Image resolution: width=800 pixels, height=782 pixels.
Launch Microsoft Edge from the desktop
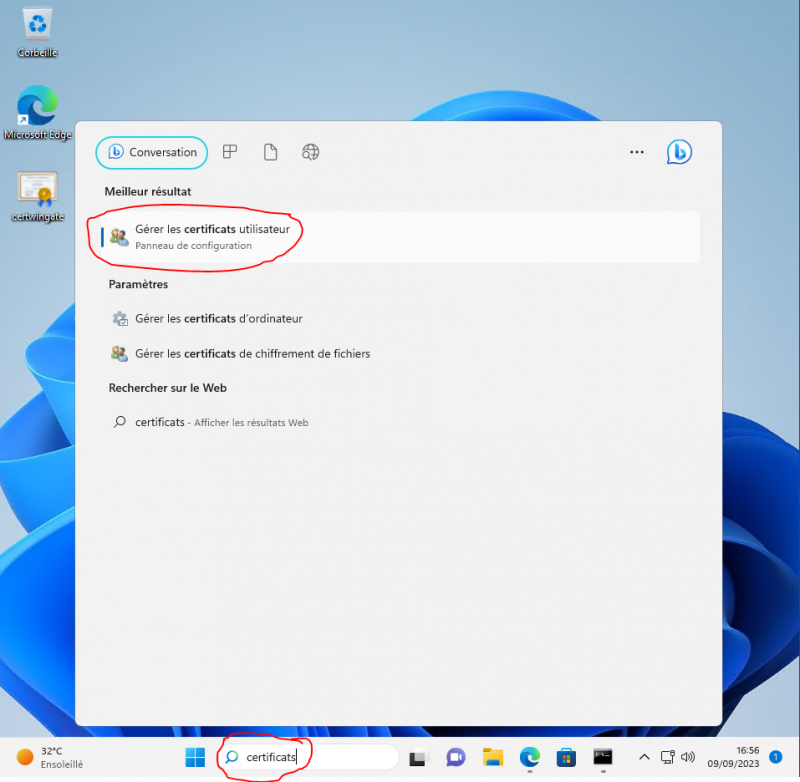pos(36,108)
